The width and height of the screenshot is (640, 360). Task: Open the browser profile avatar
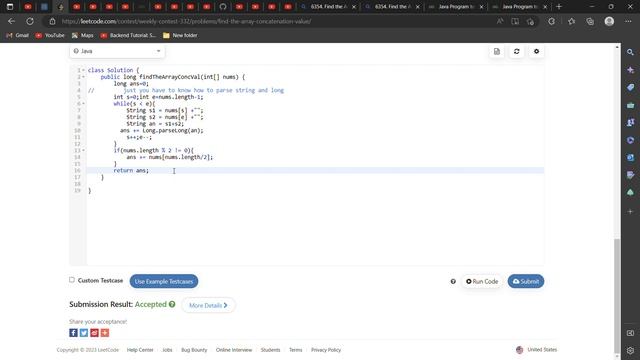tap(609, 21)
